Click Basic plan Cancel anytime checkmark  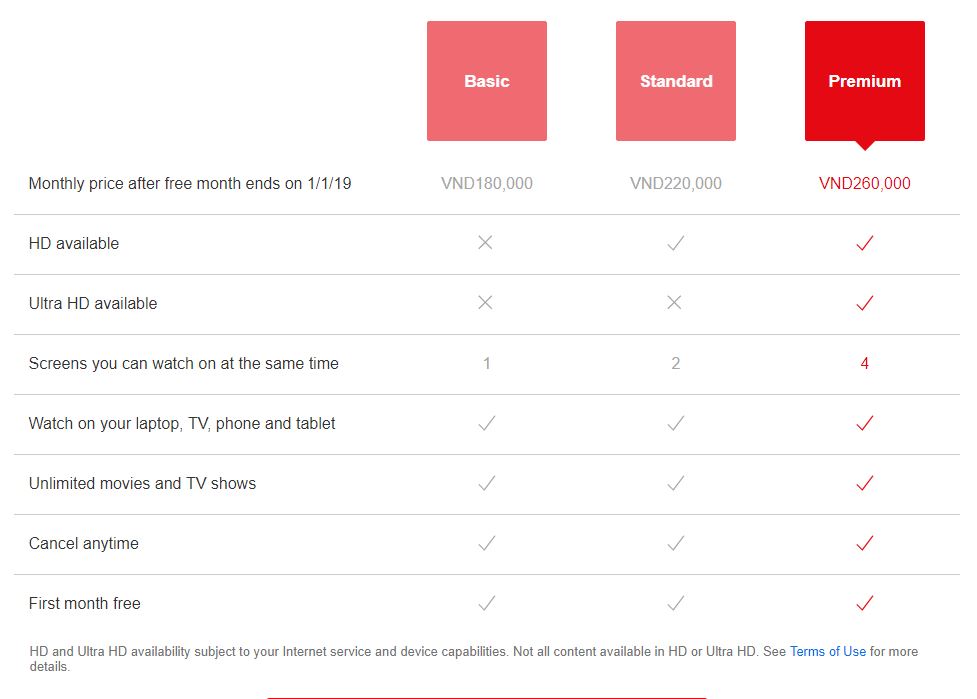coord(487,543)
